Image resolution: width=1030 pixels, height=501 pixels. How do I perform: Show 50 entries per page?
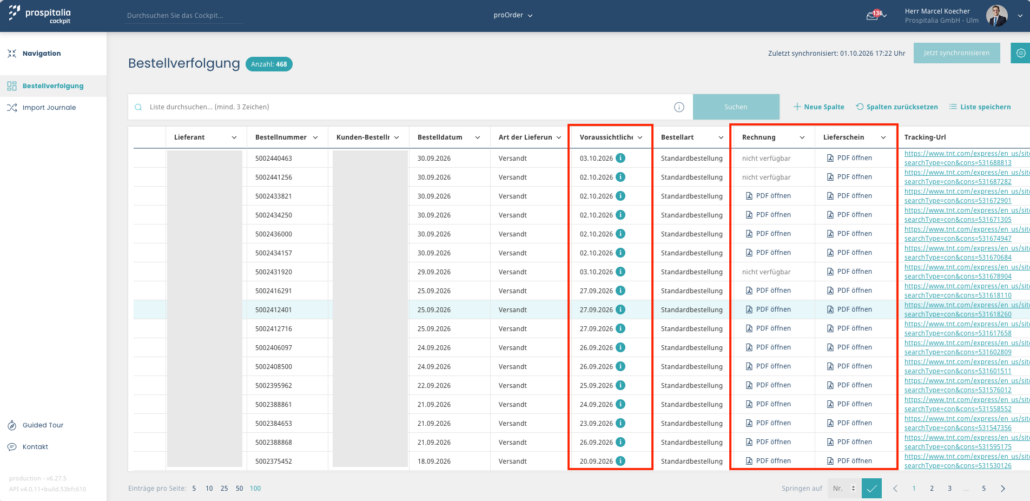coord(240,489)
